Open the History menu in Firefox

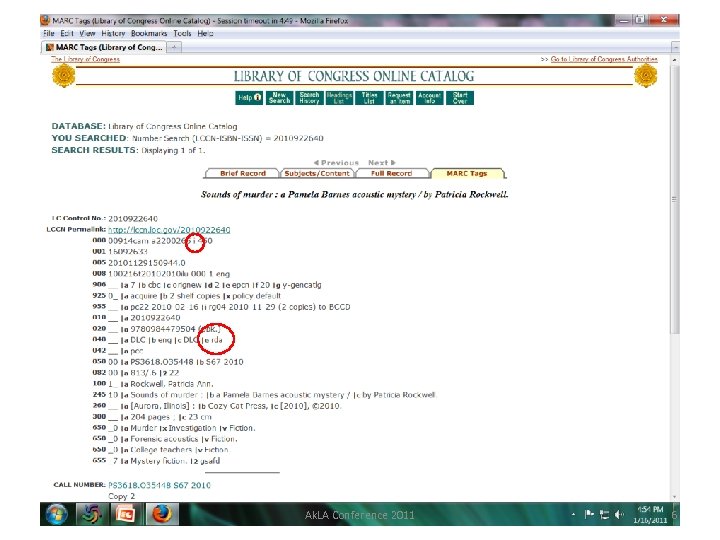pos(113,34)
